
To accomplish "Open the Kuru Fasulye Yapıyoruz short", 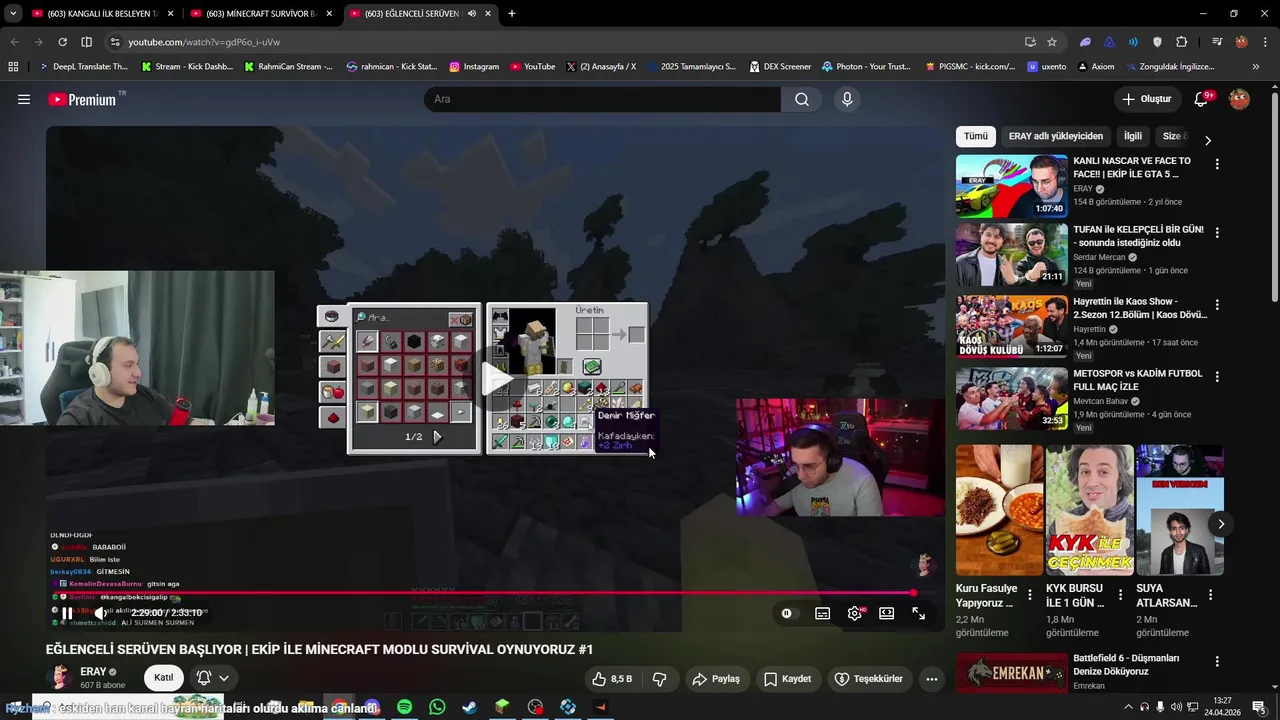I will pyautogui.click(x=999, y=510).
